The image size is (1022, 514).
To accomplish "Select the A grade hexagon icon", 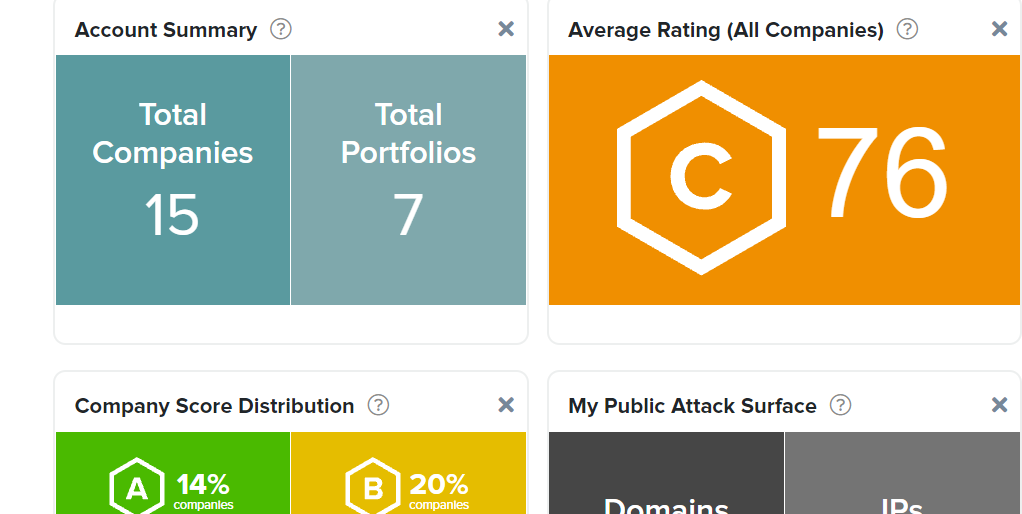I will coord(136,488).
